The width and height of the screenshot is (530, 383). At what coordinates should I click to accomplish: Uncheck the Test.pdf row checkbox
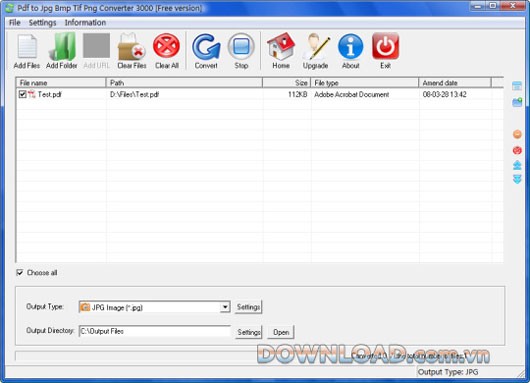point(22,94)
